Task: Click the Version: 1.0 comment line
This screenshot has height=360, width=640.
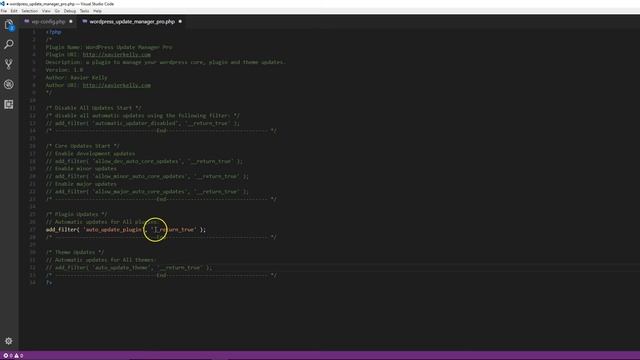Action: click(64, 70)
